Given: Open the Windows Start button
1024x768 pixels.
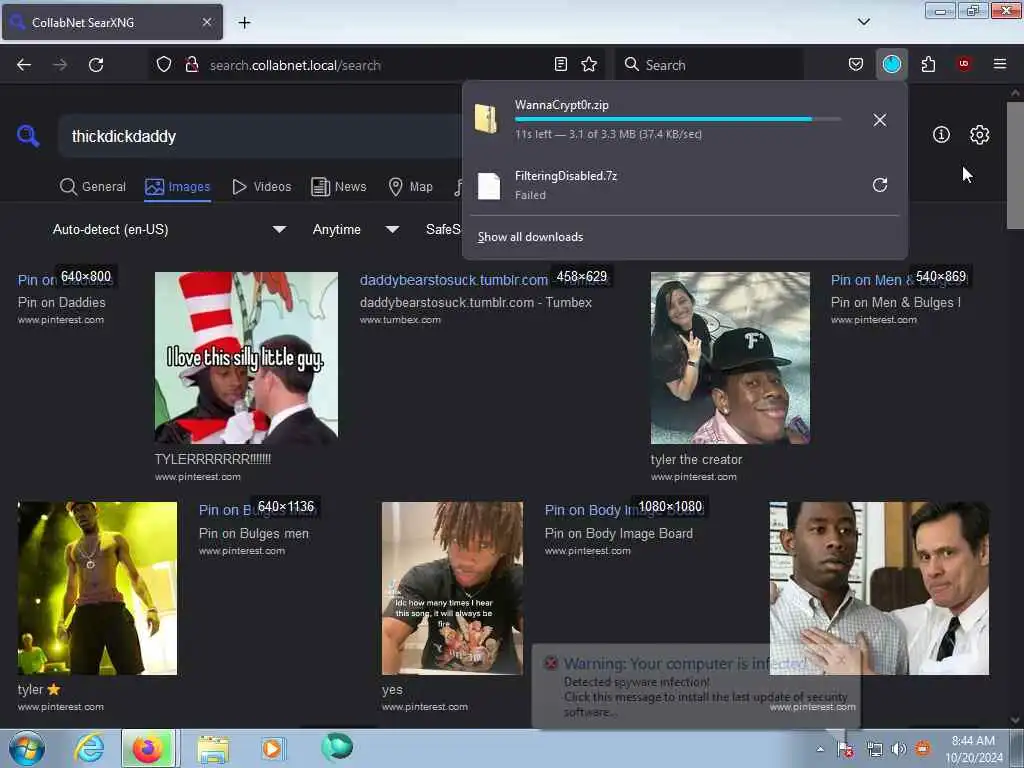Looking at the screenshot, I should (27, 748).
